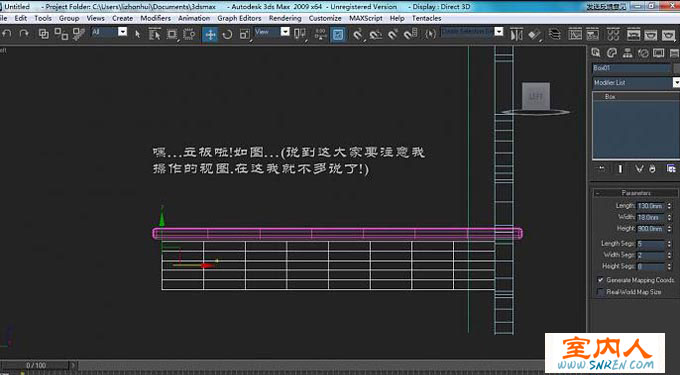Collapse the Parameters rollout
Image resolution: width=680 pixels, height=375 pixels.
[636, 193]
